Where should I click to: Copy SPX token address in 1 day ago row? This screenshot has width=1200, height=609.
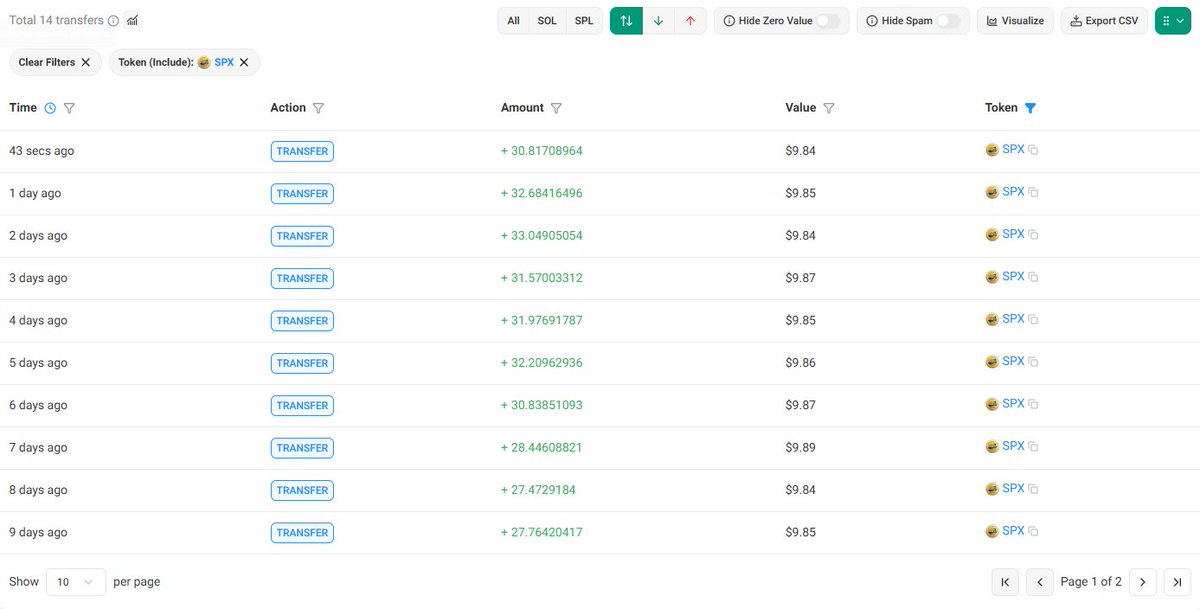tap(1034, 192)
